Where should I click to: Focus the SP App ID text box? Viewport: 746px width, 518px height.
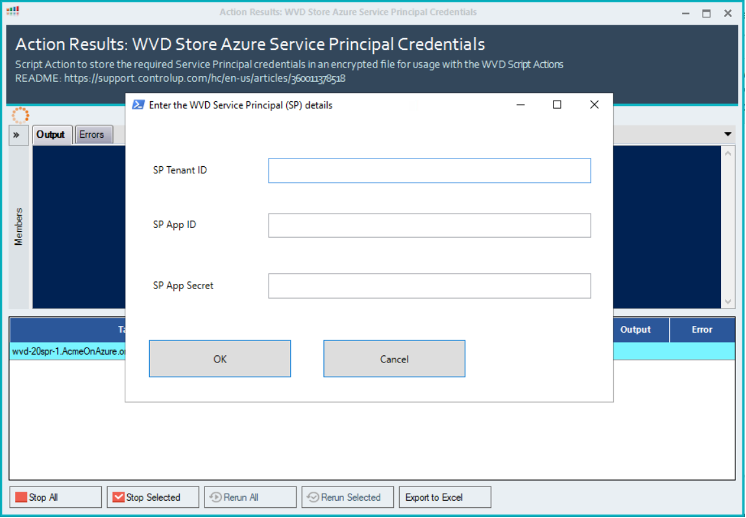click(429, 225)
